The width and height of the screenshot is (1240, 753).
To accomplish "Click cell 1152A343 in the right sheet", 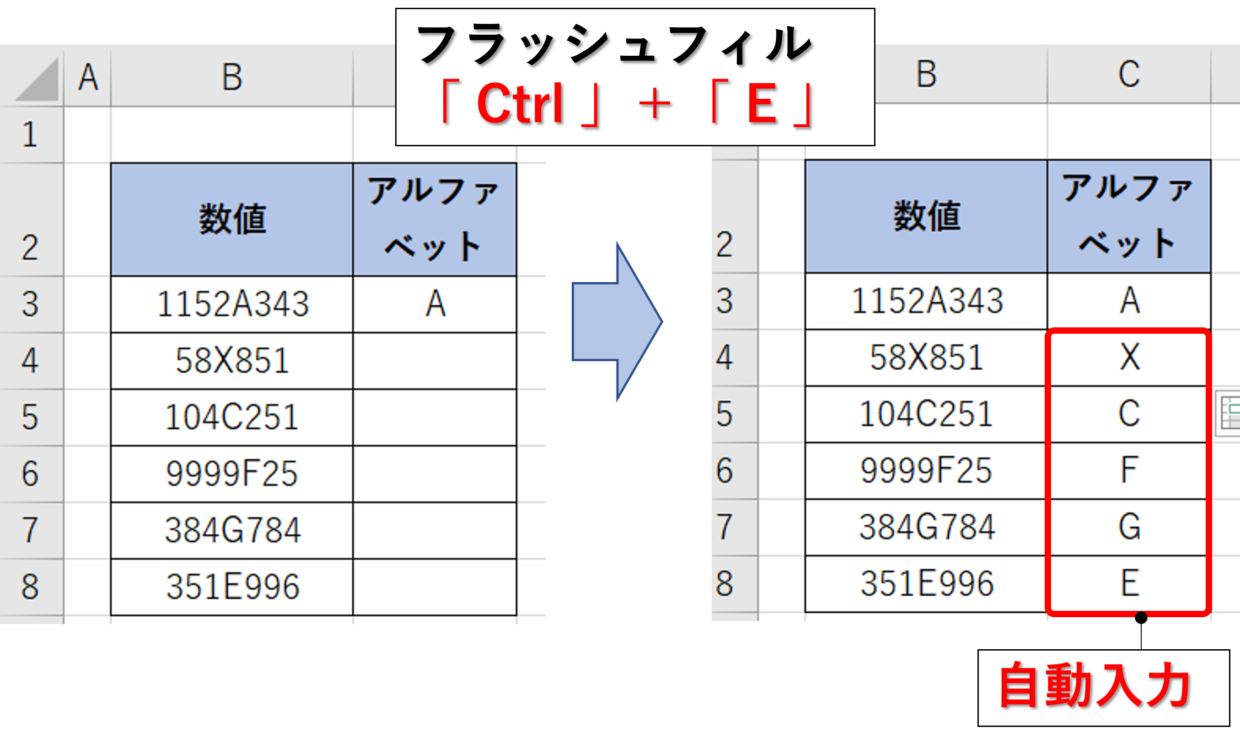I will click(926, 301).
